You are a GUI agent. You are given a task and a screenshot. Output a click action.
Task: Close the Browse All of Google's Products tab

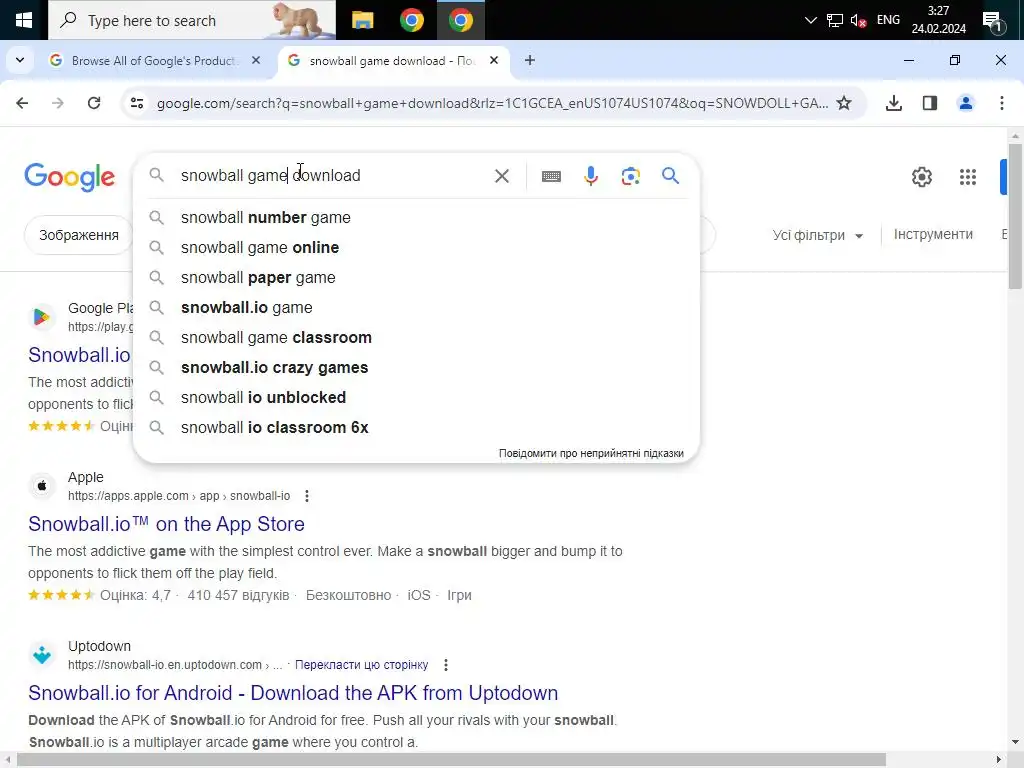(x=256, y=60)
